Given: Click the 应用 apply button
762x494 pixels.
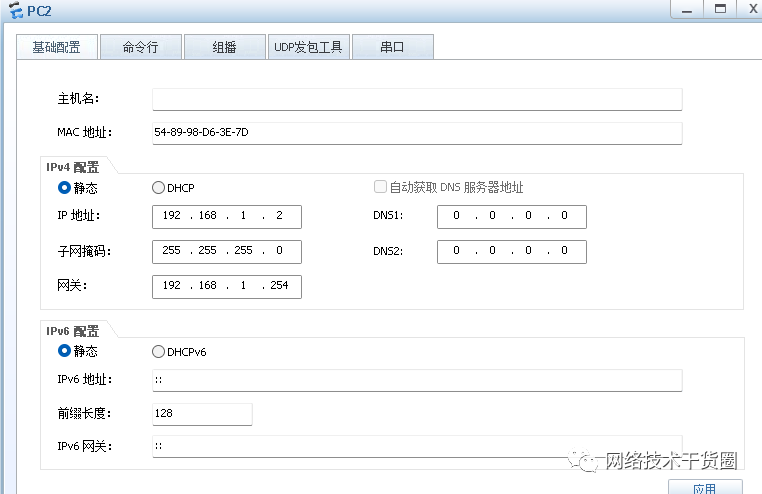Looking at the screenshot, I should [x=705, y=487].
